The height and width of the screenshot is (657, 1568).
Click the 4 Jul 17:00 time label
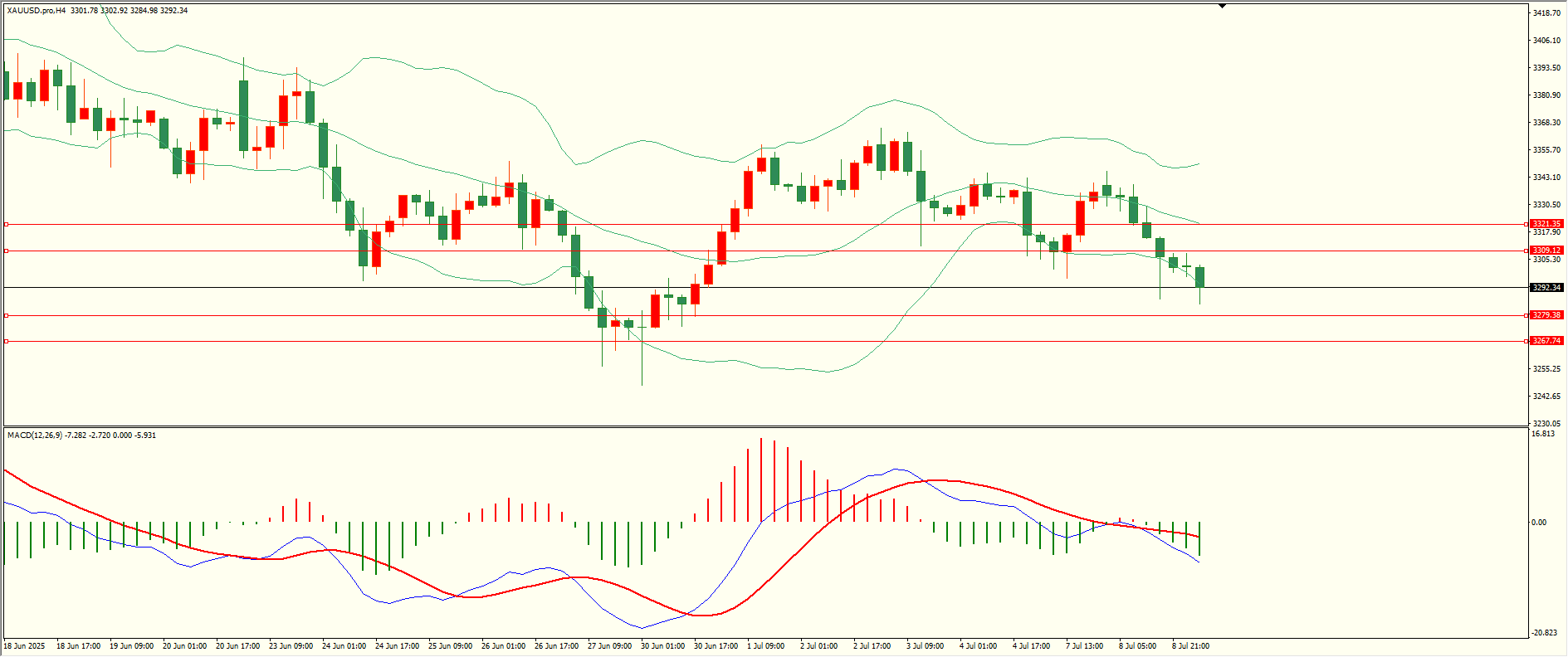1032,646
